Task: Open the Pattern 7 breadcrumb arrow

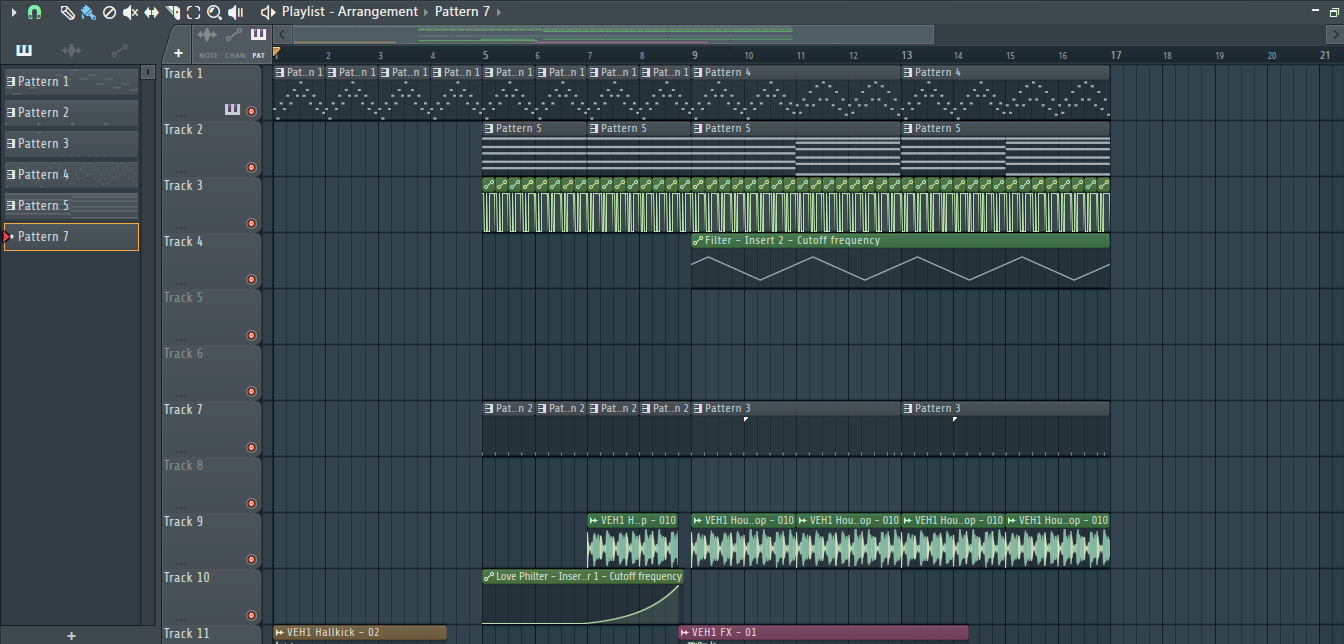Action: coord(498,12)
